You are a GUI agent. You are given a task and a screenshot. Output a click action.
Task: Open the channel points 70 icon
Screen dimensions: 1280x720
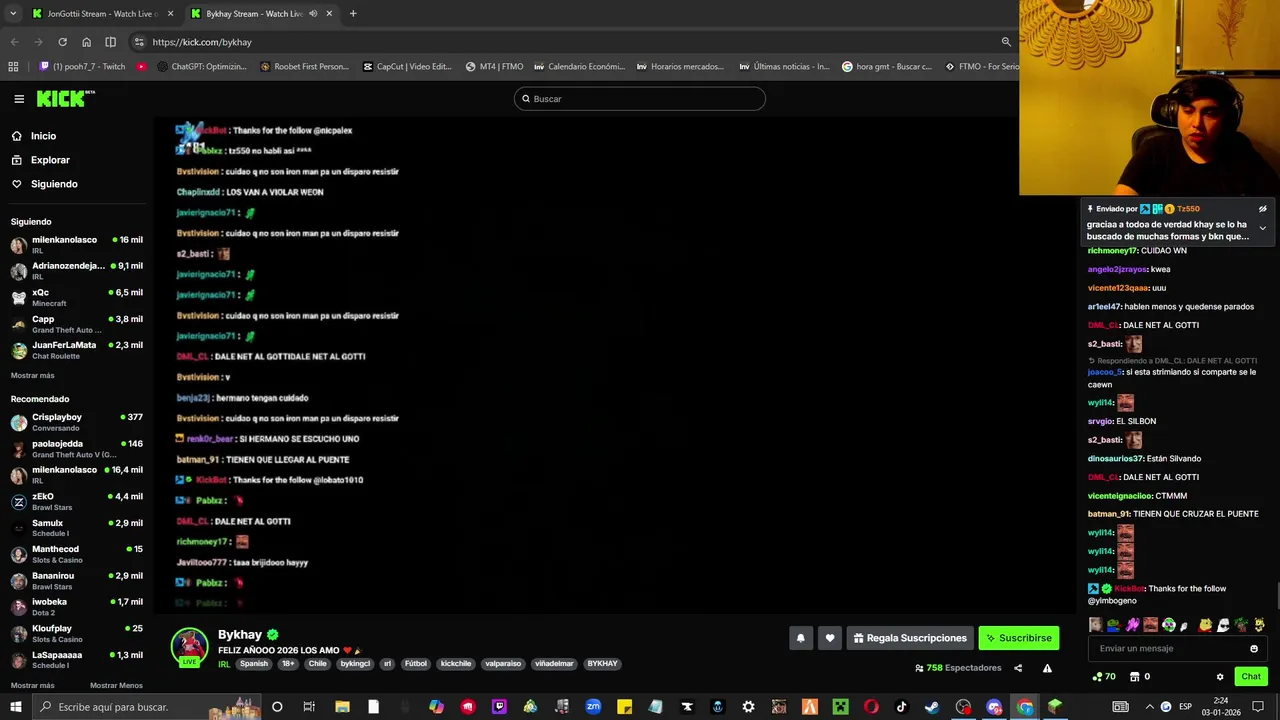(x=1104, y=677)
